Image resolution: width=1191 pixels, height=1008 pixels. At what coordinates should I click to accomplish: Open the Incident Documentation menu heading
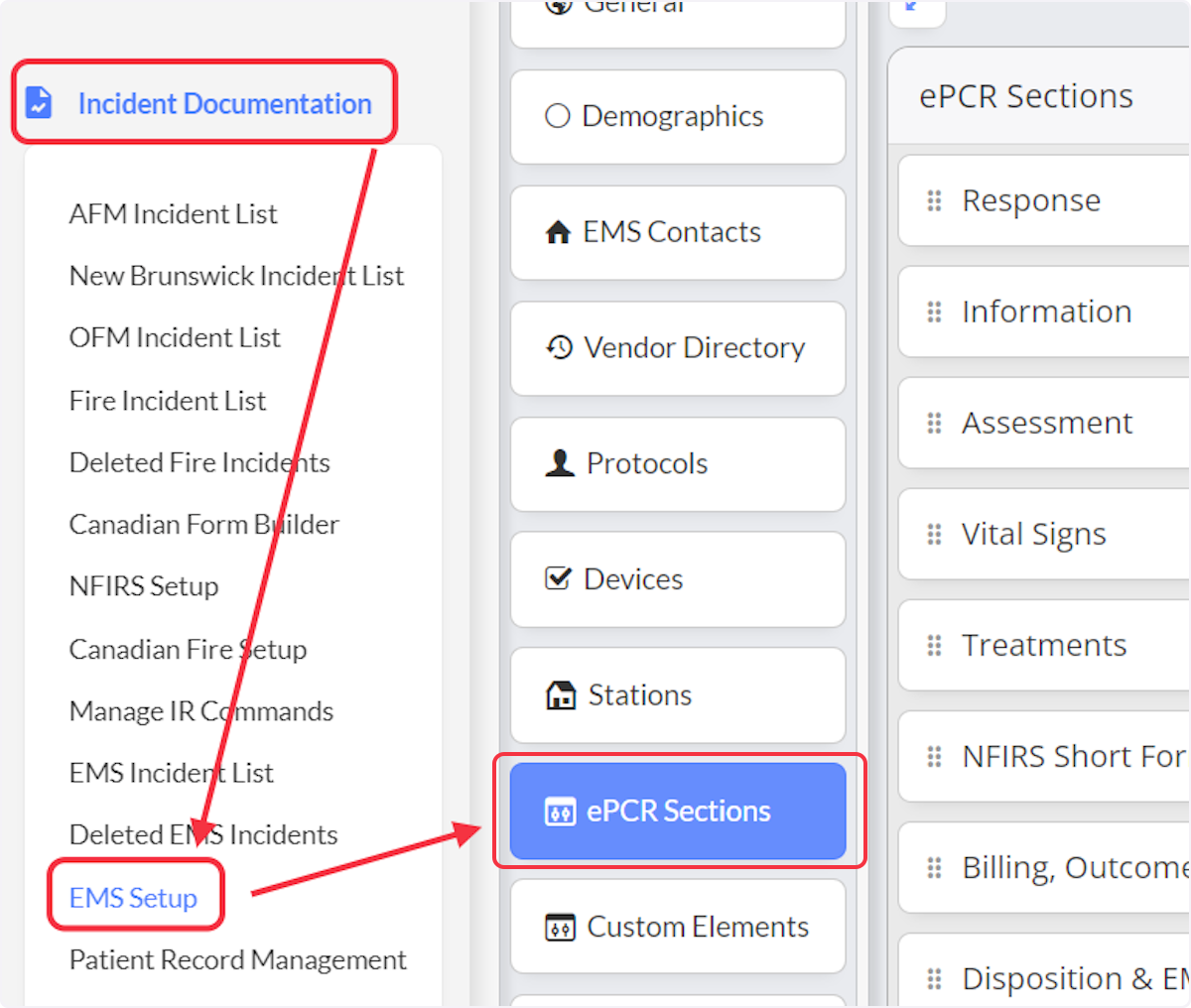(x=224, y=103)
